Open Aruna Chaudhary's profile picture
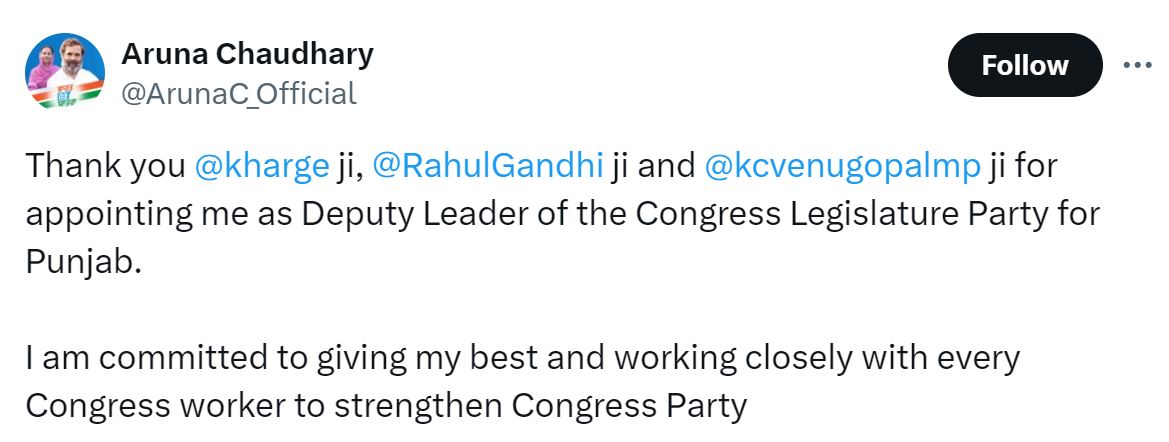This screenshot has height=442, width=1169. pos(65,71)
